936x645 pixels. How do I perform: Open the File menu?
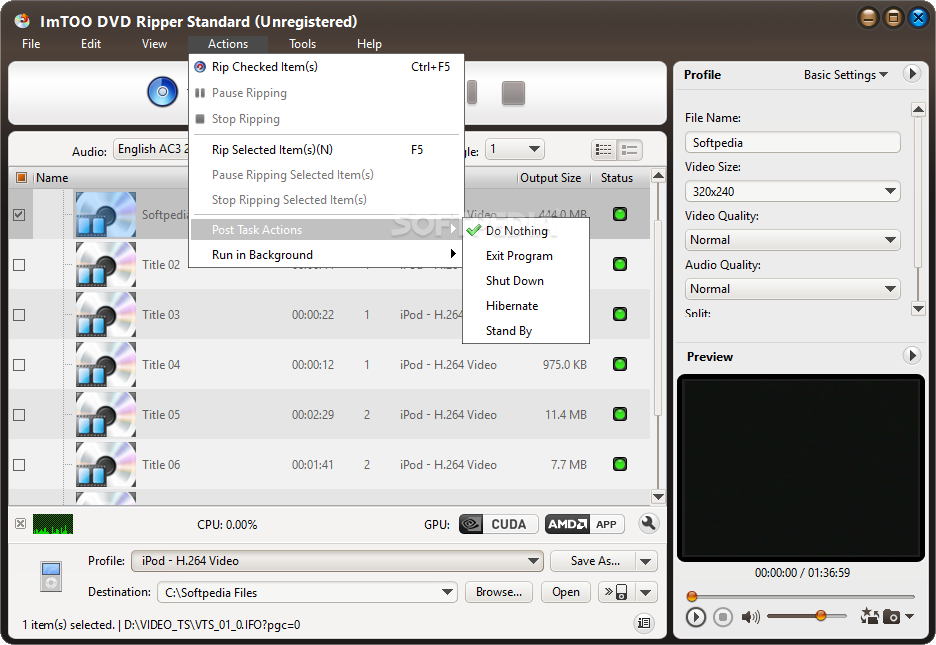(x=31, y=44)
